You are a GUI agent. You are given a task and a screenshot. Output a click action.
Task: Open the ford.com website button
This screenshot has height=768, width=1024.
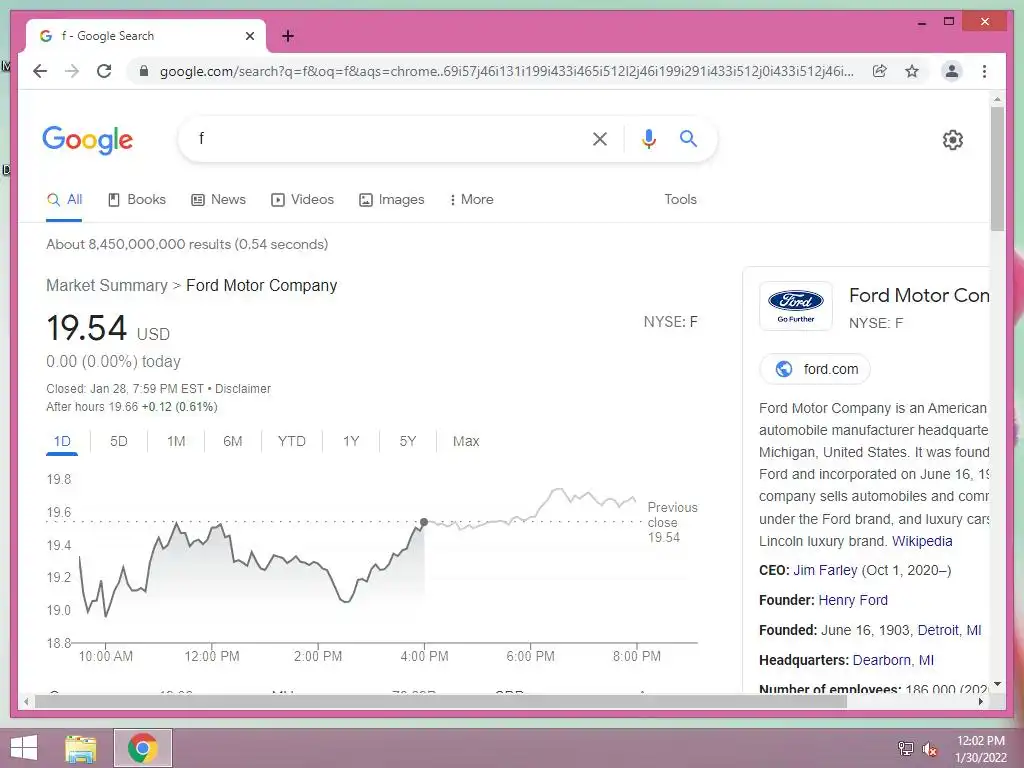815,369
